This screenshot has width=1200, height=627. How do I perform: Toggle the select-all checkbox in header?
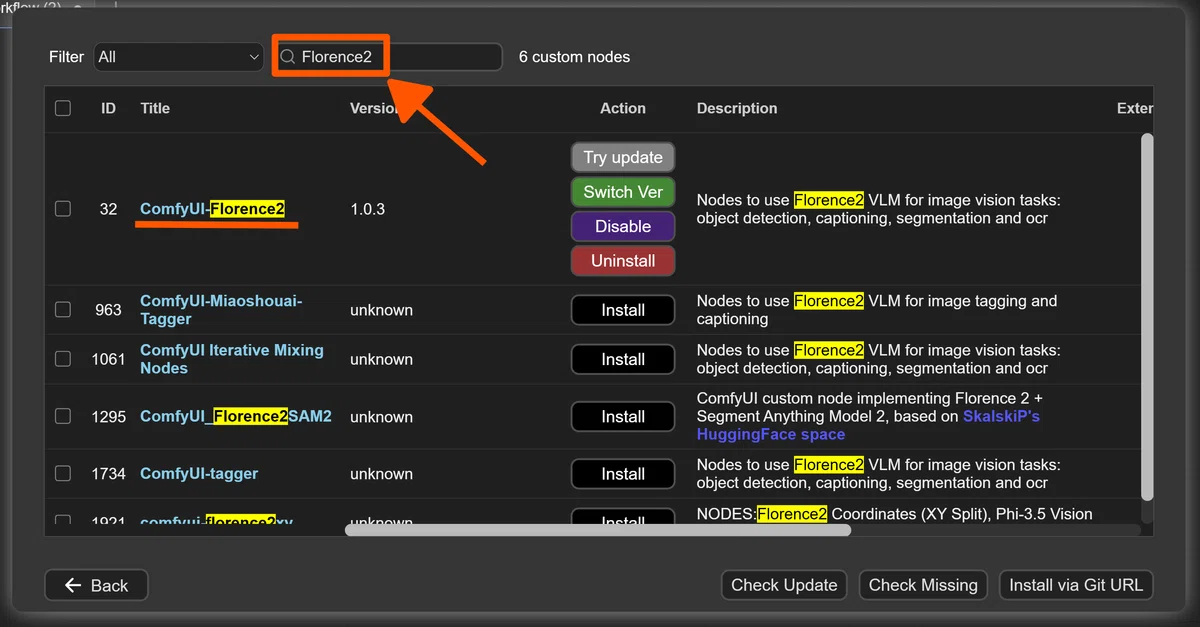click(x=63, y=108)
